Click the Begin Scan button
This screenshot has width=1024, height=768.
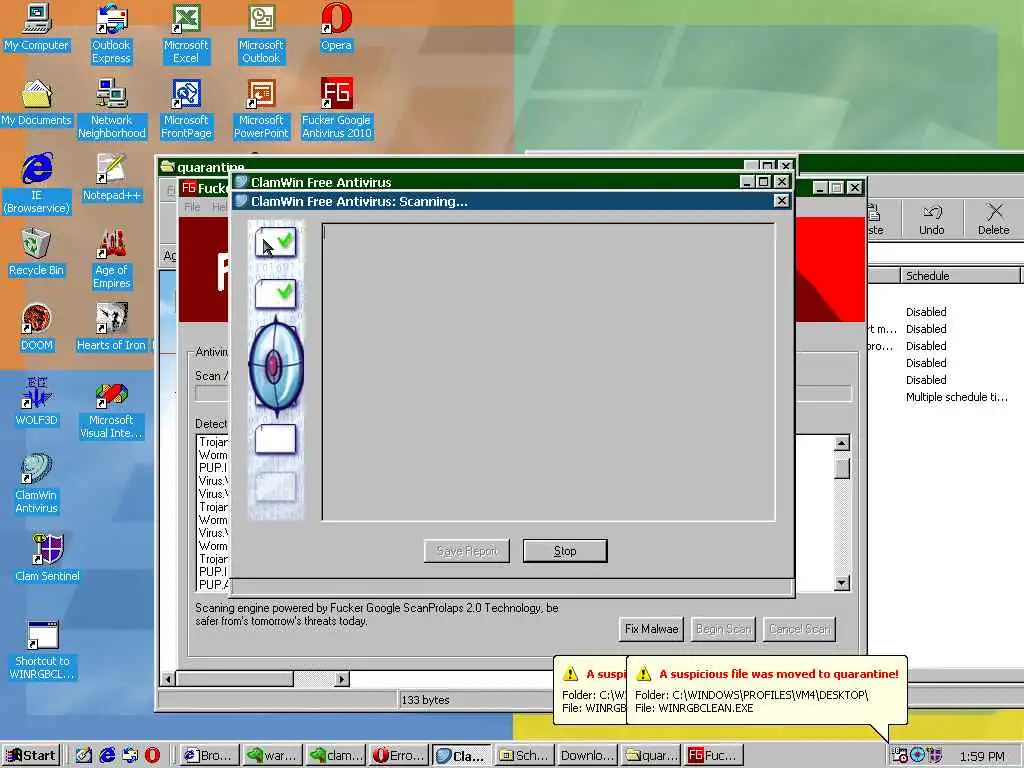tap(723, 629)
